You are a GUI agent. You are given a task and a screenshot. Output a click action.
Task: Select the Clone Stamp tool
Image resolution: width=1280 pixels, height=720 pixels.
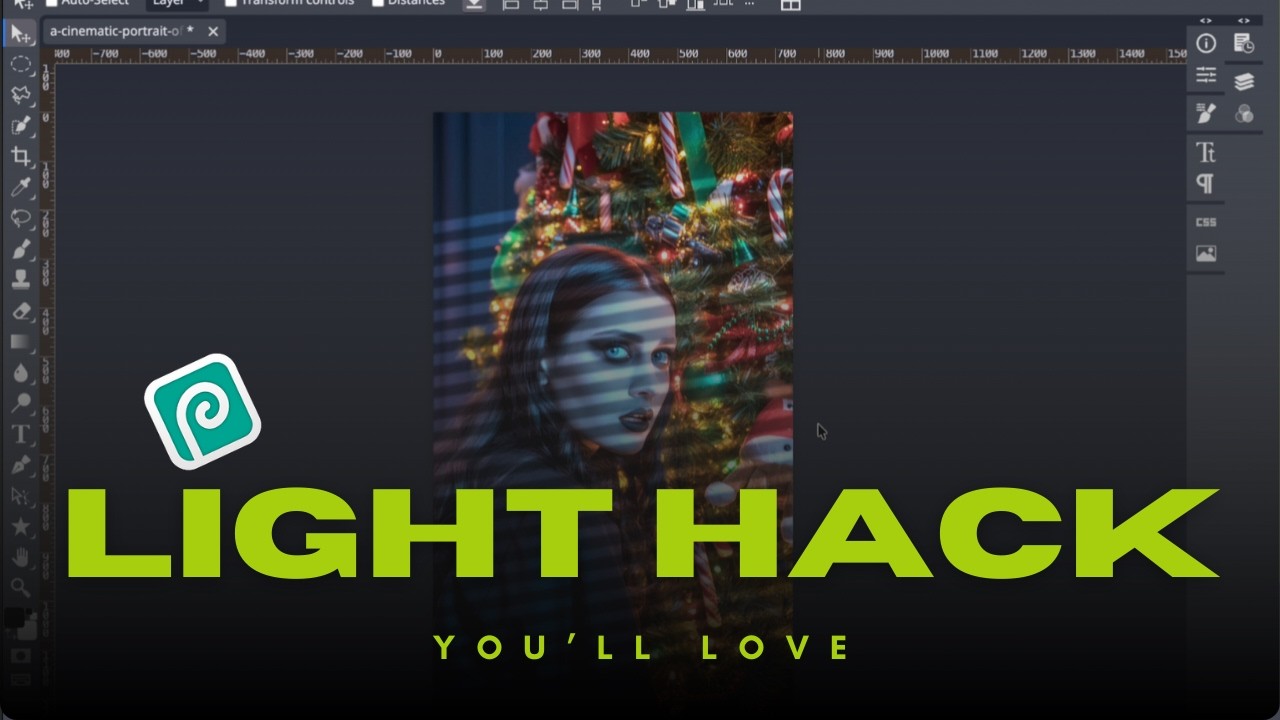pos(20,280)
